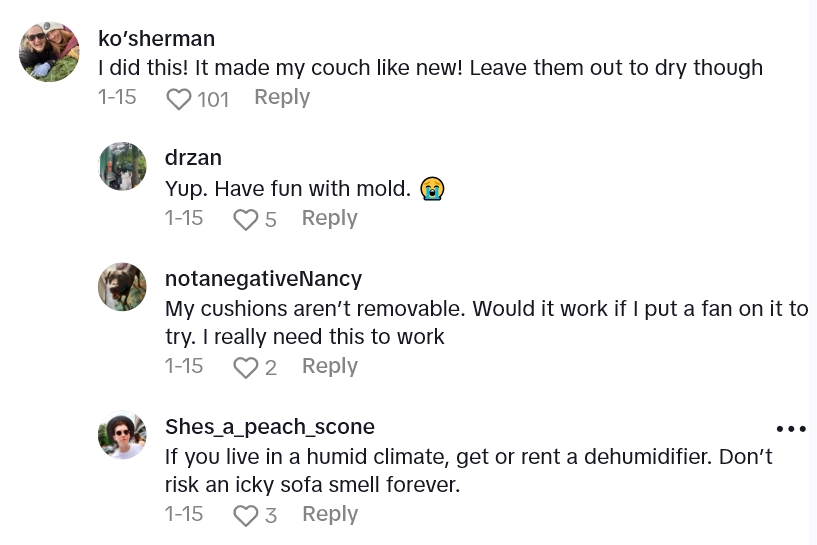Image resolution: width=817 pixels, height=545 pixels.
Task: Reply to ko'sherman's comment
Action: point(282,97)
